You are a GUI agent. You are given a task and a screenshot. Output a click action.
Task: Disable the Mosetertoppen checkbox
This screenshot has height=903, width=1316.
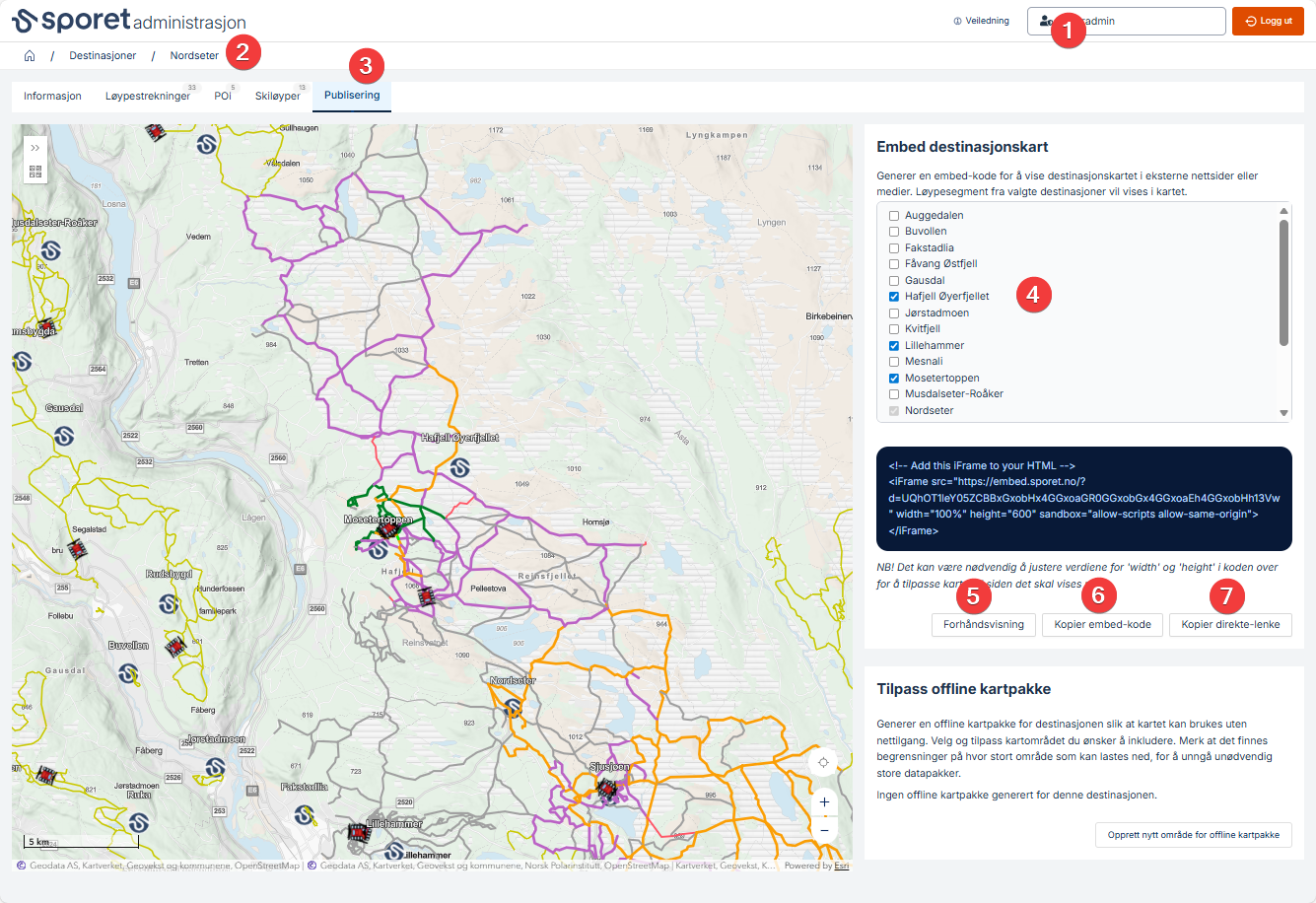[894, 379]
